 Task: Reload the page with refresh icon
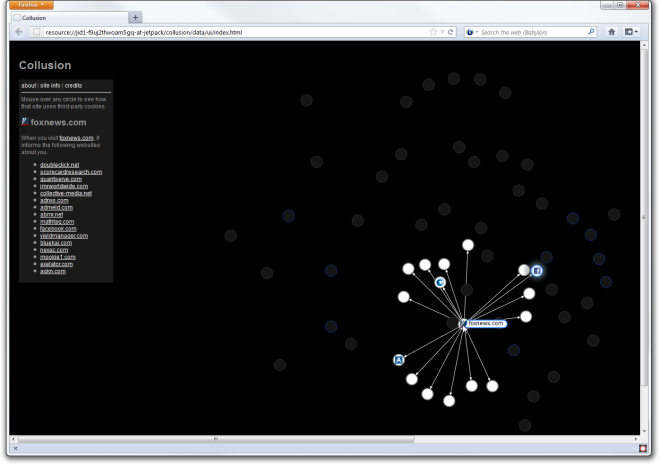[450, 32]
